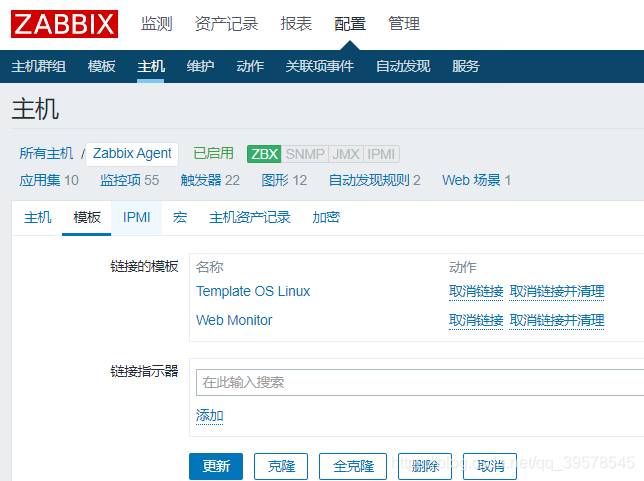Open 触发器 22 link
The image size is (644, 481).
(x=210, y=180)
